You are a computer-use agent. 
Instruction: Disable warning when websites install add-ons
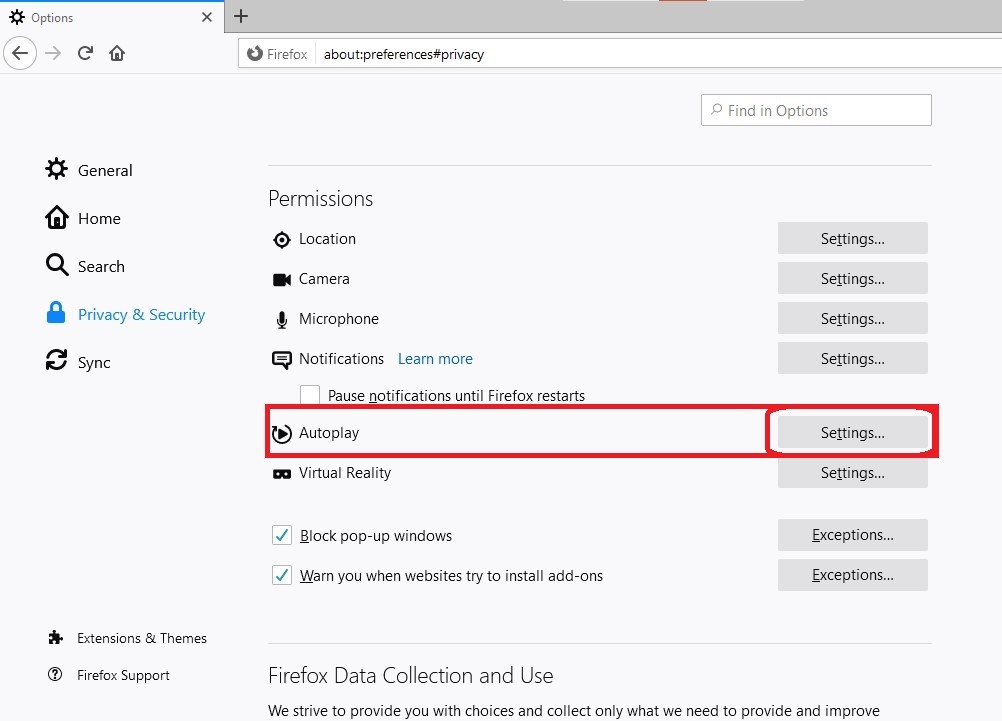281,575
